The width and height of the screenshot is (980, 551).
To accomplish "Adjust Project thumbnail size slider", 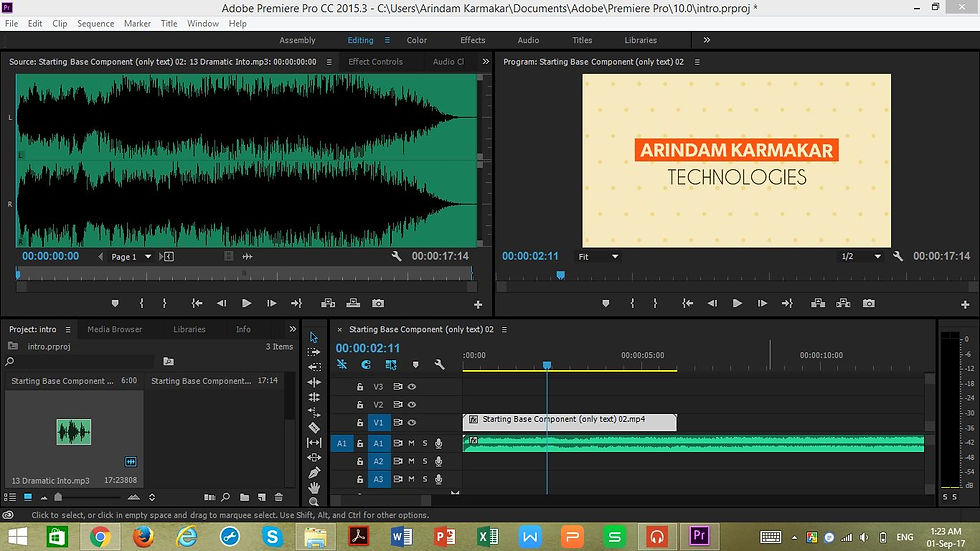I will (x=58, y=497).
